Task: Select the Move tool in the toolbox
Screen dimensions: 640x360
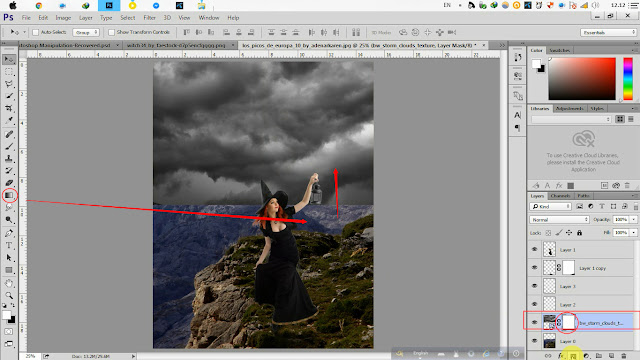Action: click(x=9, y=60)
